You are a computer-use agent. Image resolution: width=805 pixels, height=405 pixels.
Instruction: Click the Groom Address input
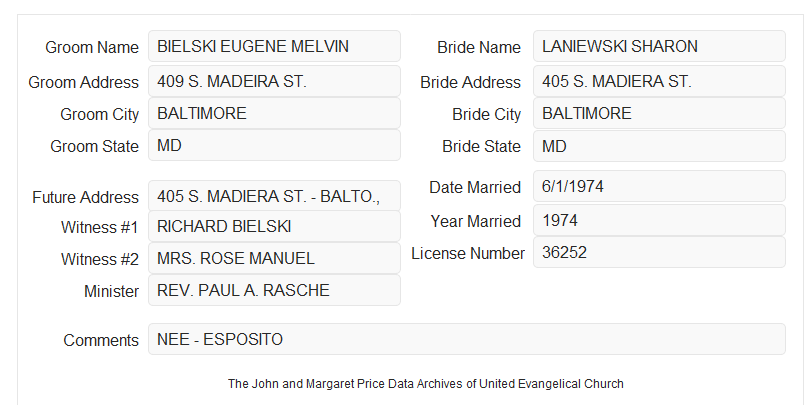[x=274, y=81]
